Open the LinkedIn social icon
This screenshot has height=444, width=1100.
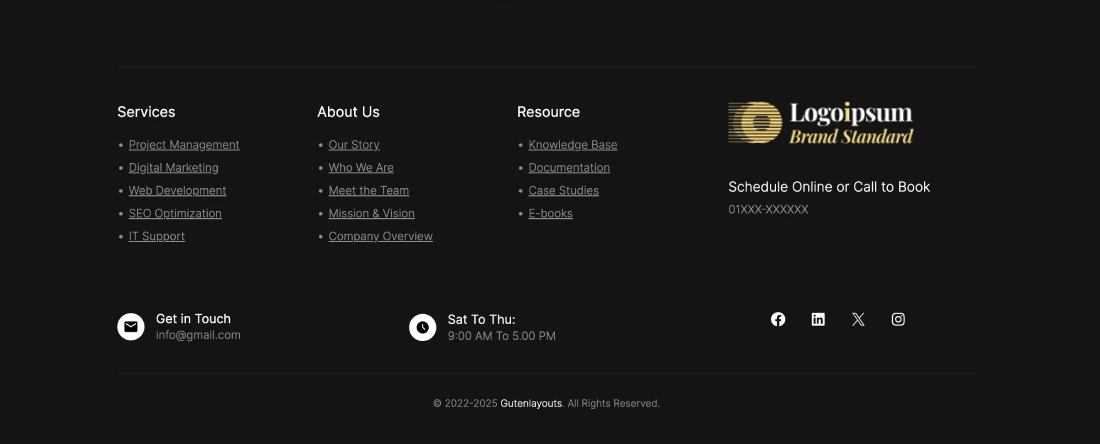[818, 319]
